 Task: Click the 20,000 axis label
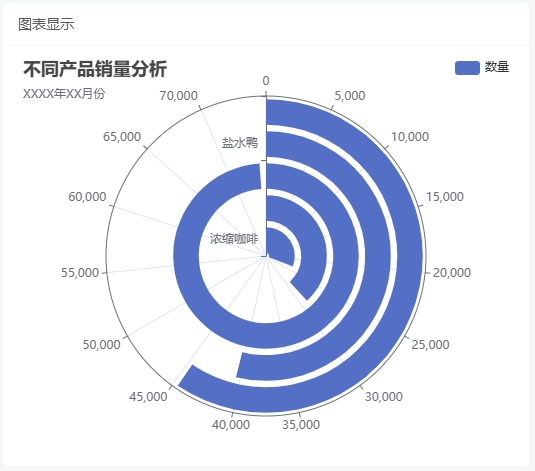(x=452, y=273)
